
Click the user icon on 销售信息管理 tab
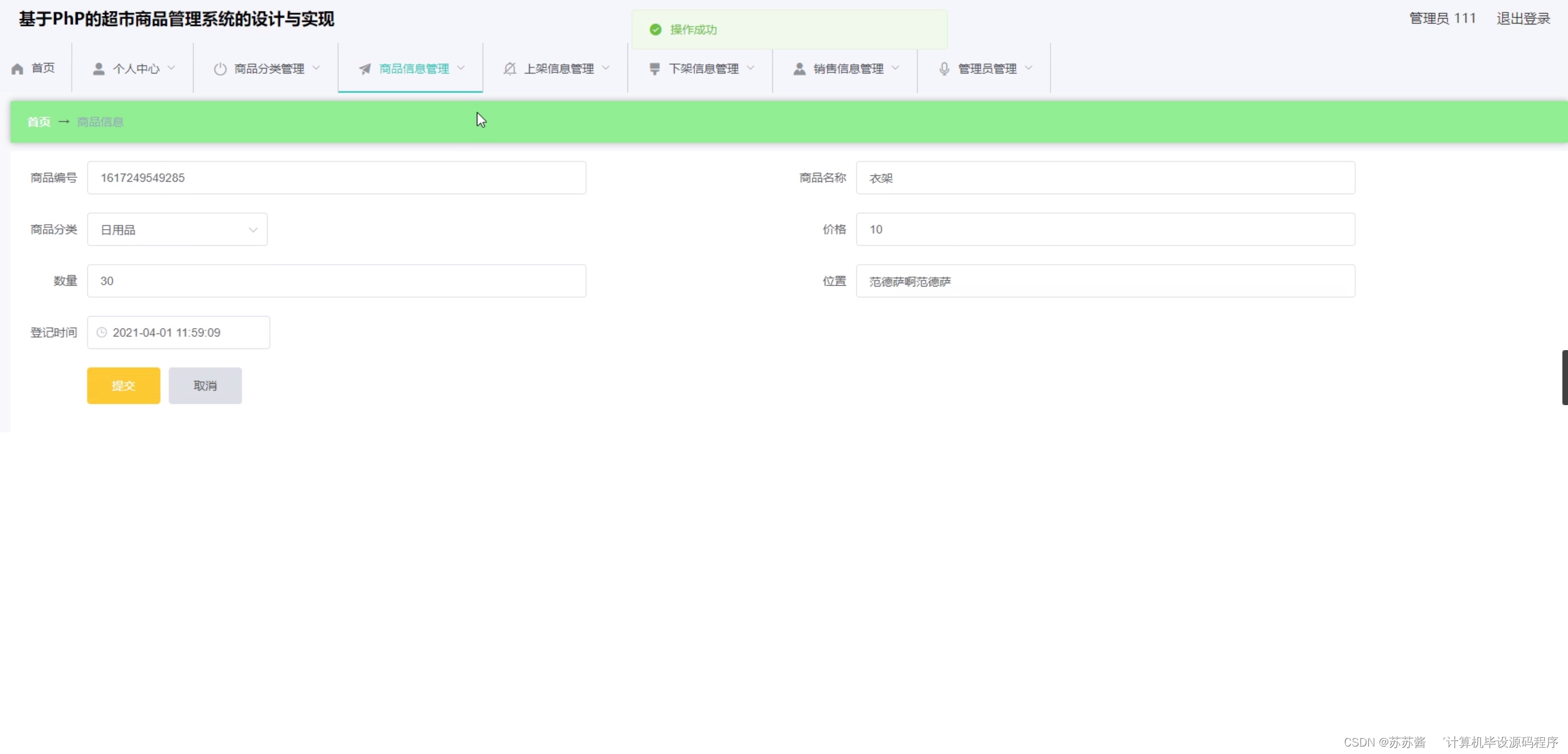[x=799, y=69]
